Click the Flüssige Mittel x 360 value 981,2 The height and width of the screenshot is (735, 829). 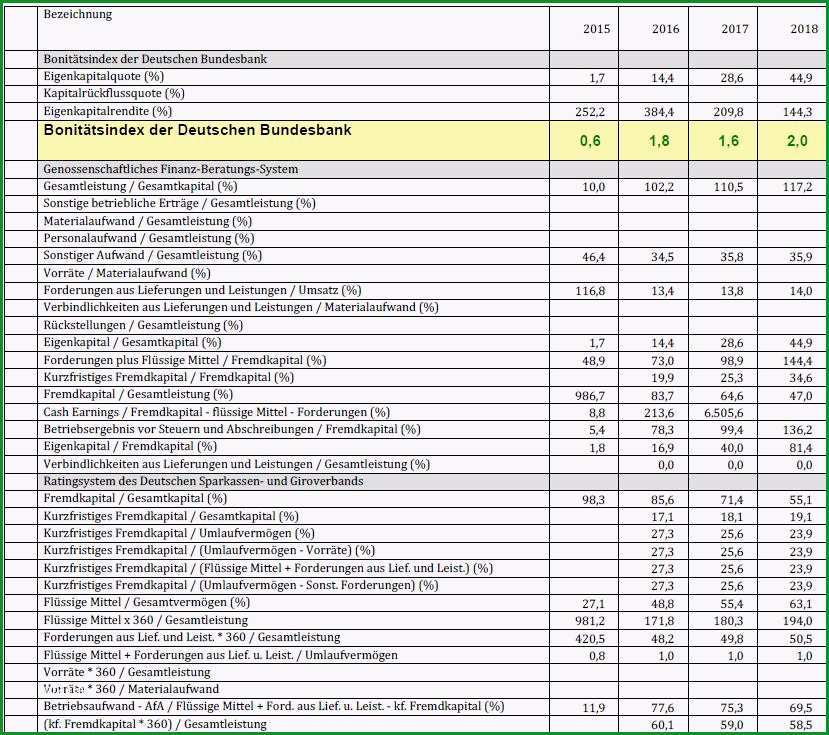[590, 621]
